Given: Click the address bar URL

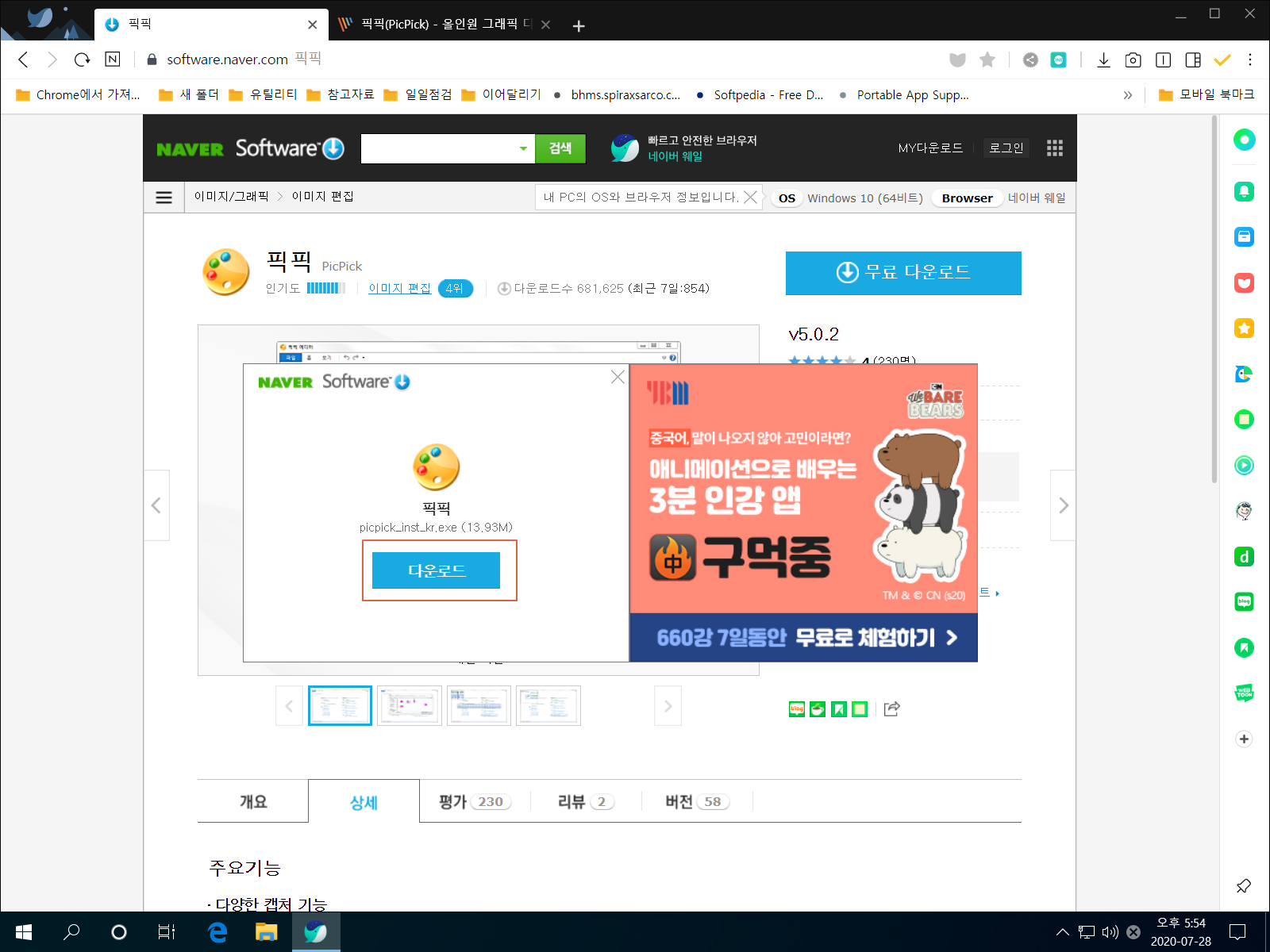Looking at the screenshot, I should pyautogui.click(x=227, y=59).
